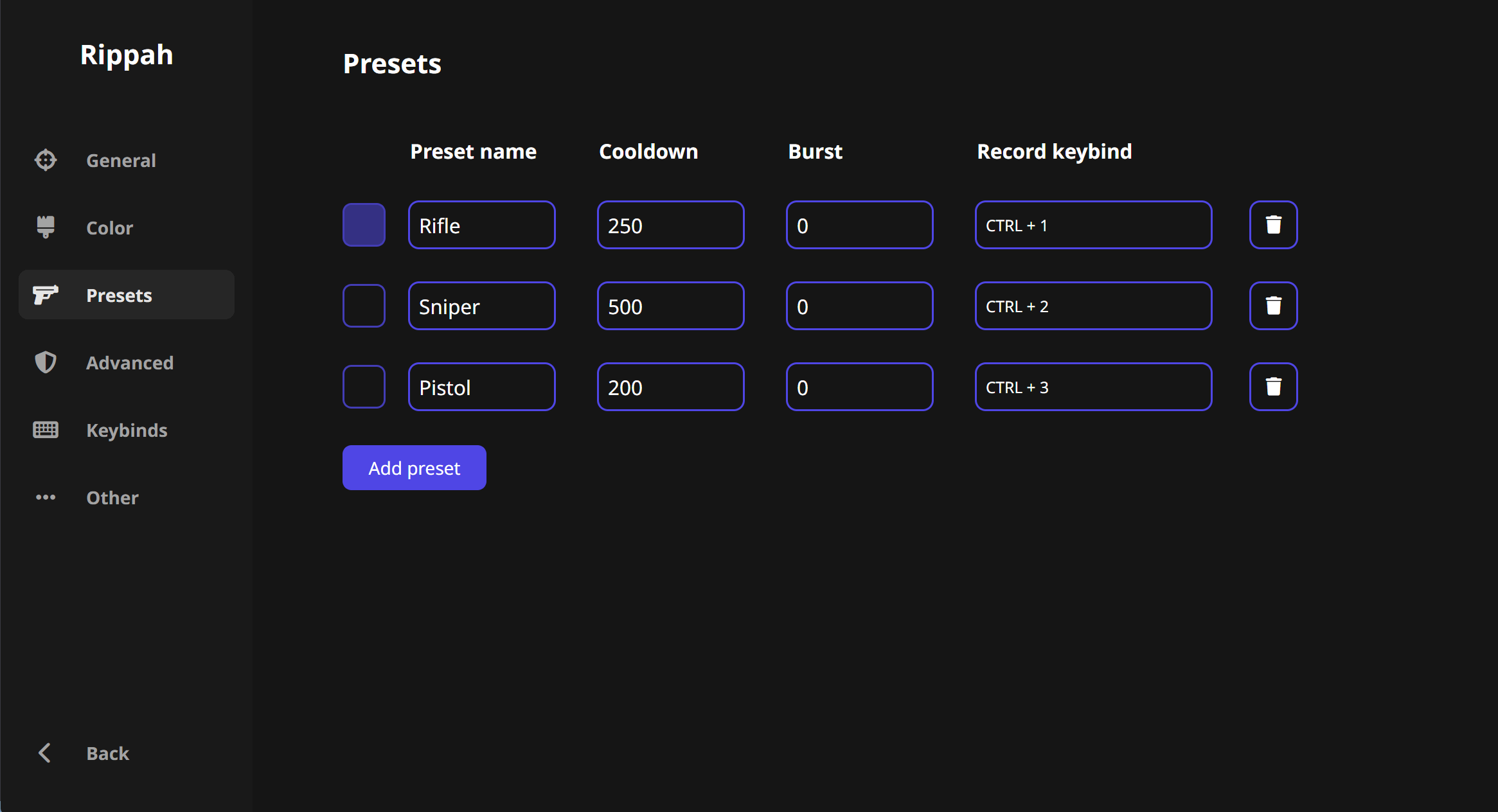The image size is (1498, 812).
Task: Click the paintbrush icon beside Color
Action: (46, 227)
